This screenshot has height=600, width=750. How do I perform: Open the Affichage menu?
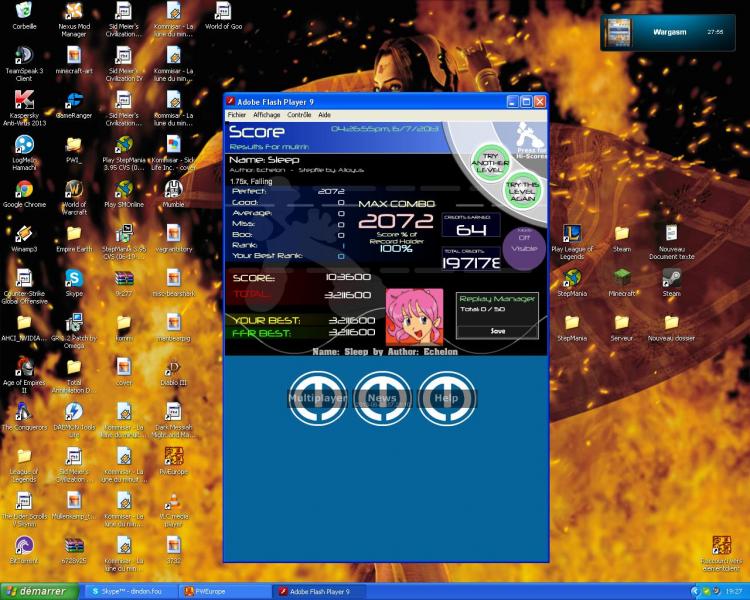(x=267, y=115)
